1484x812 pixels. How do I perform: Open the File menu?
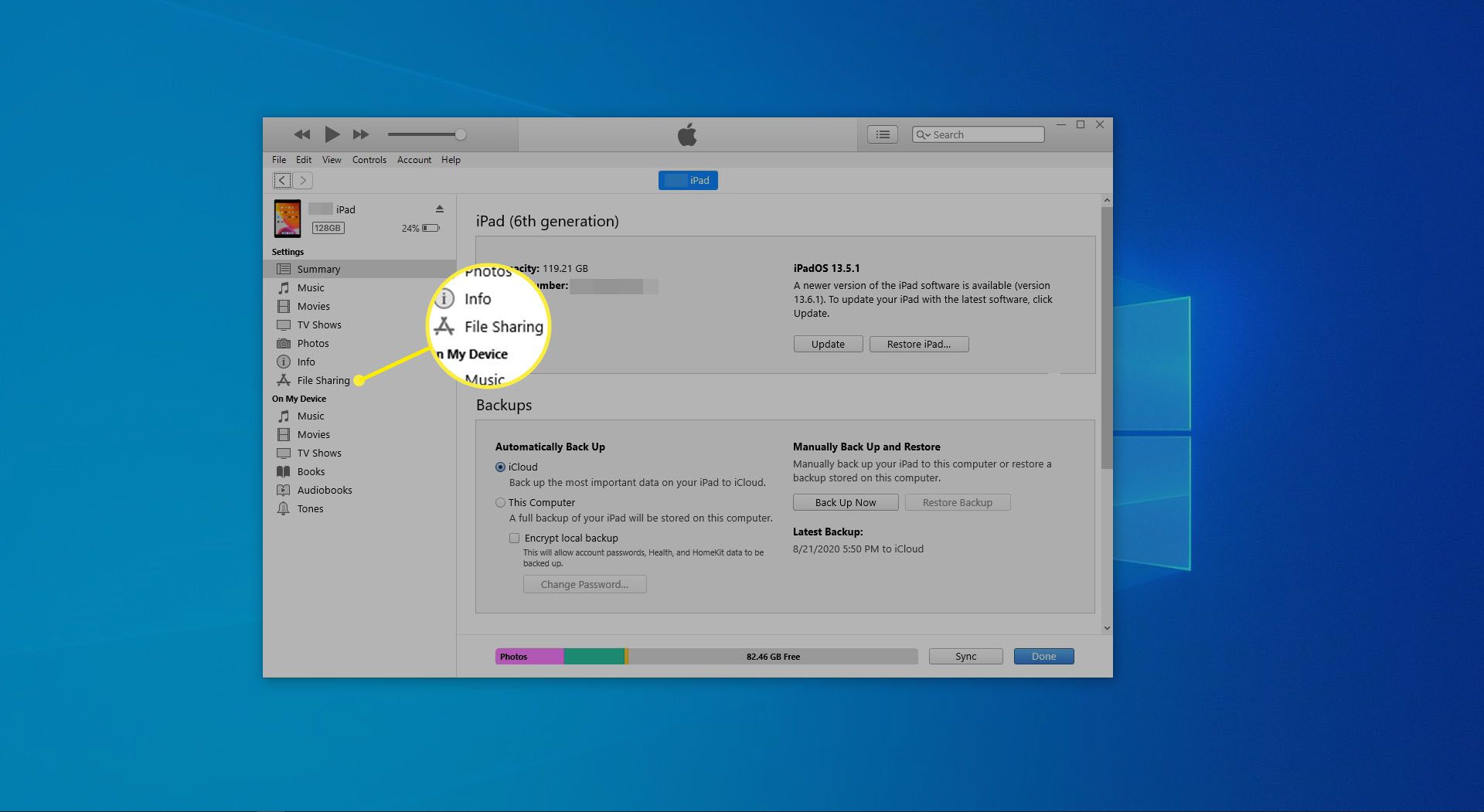click(279, 160)
